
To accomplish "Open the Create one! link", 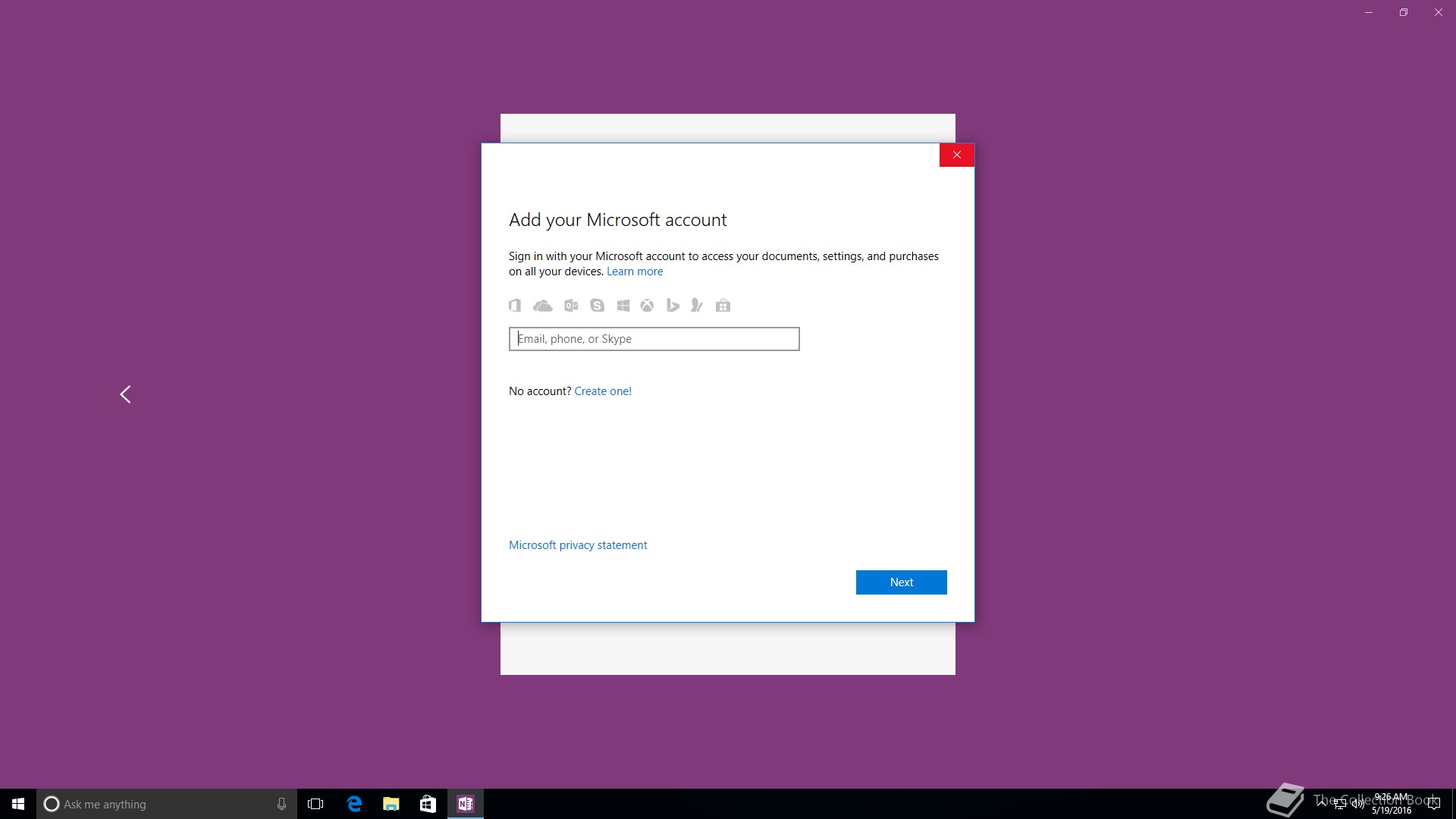I will click(x=603, y=391).
